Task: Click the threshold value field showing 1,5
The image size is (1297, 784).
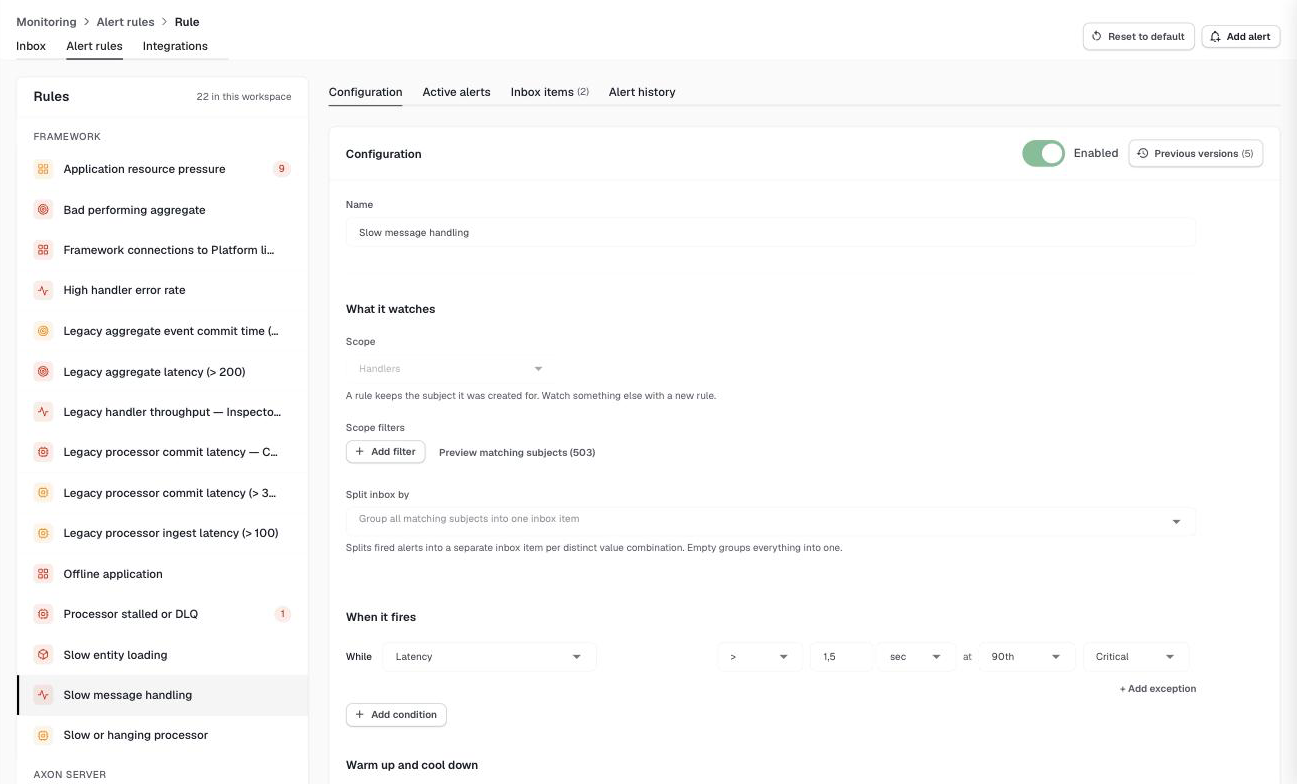Action: [841, 657]
